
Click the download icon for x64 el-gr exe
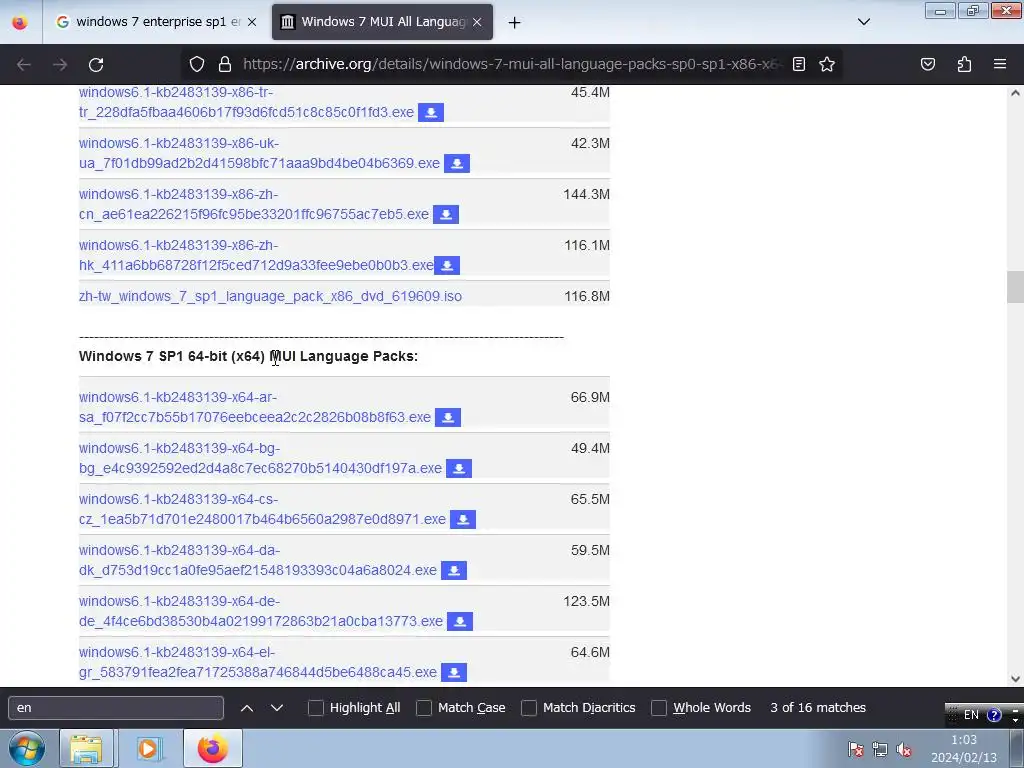tap(454, 672)
